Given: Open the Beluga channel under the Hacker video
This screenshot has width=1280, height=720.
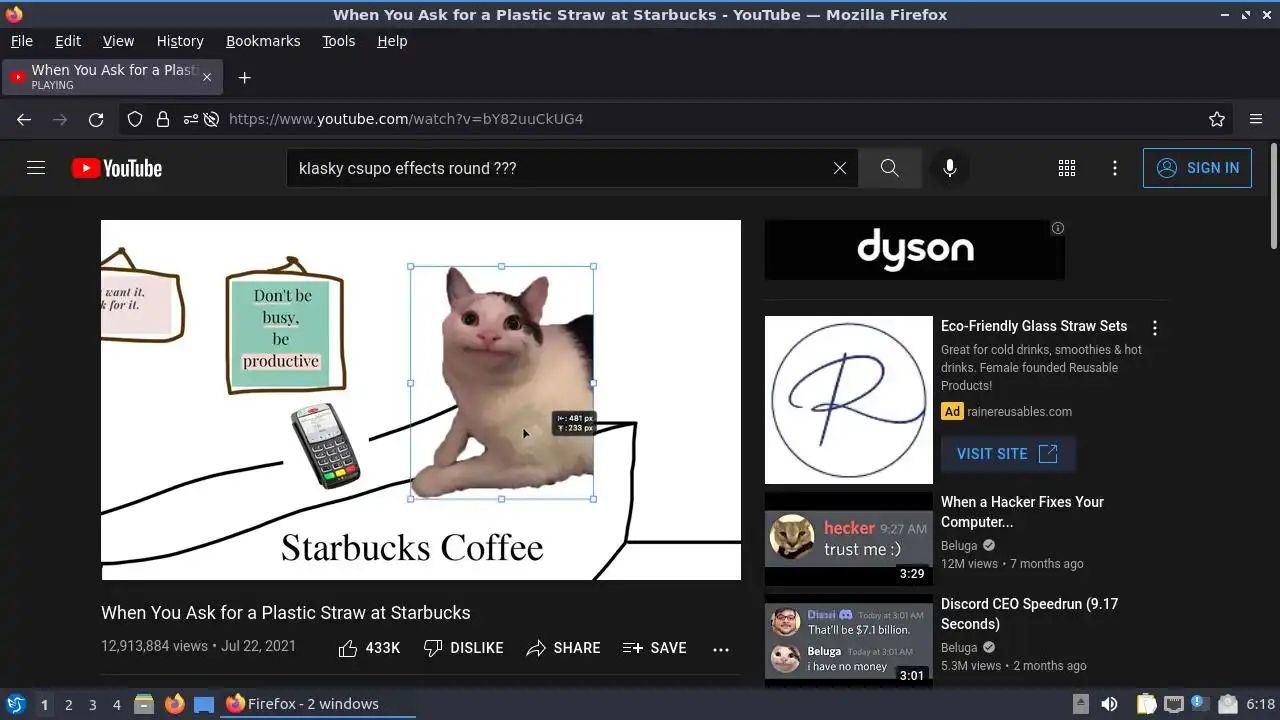Looking at the screenshot, I should (x=959, y=546).
